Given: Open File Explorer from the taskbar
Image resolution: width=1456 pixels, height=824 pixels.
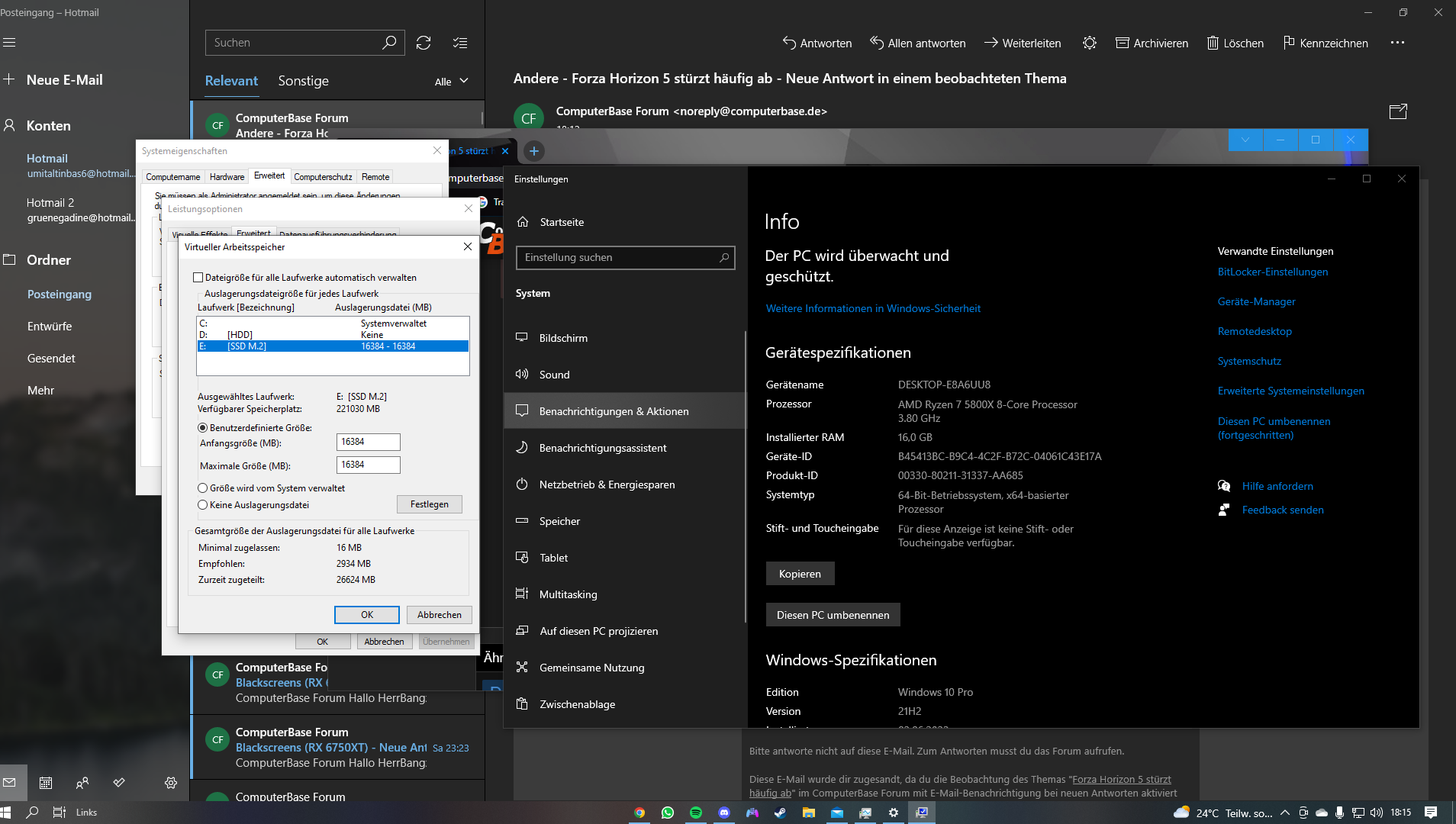Looking at the screenshot, I should click(x=809, y=813).
